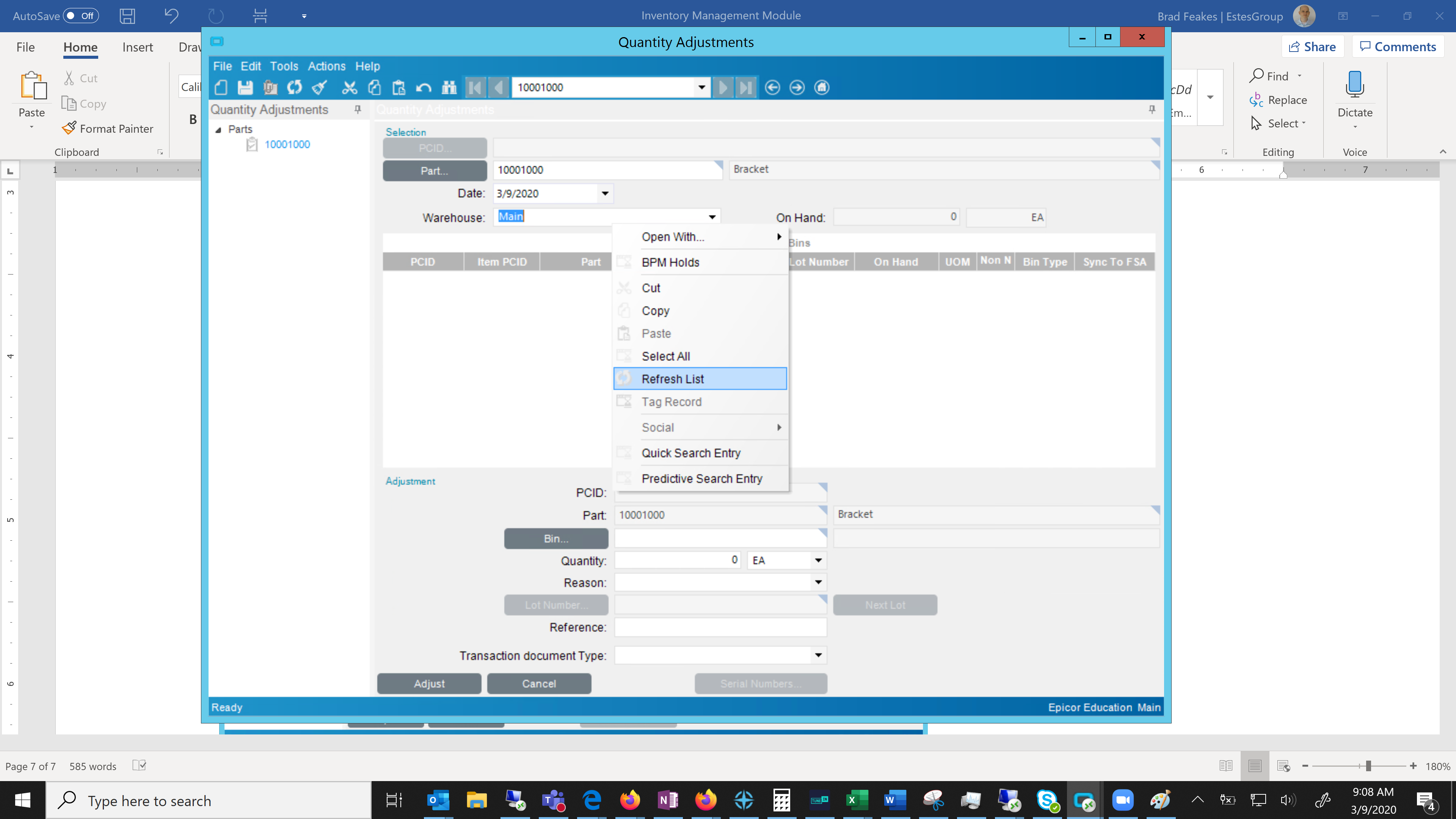Expand the Open With submenu
The image size is (1456, 819).
coord(701,237)
